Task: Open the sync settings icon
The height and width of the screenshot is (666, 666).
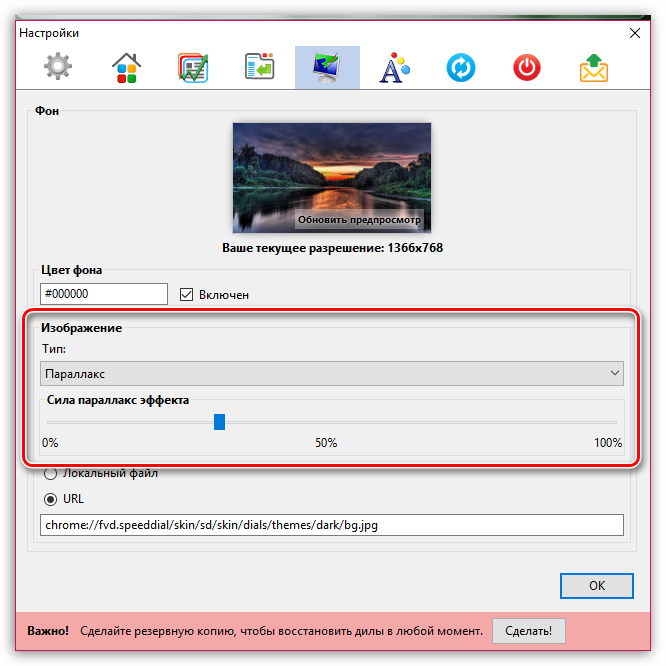Action: [x=461, y=67]
